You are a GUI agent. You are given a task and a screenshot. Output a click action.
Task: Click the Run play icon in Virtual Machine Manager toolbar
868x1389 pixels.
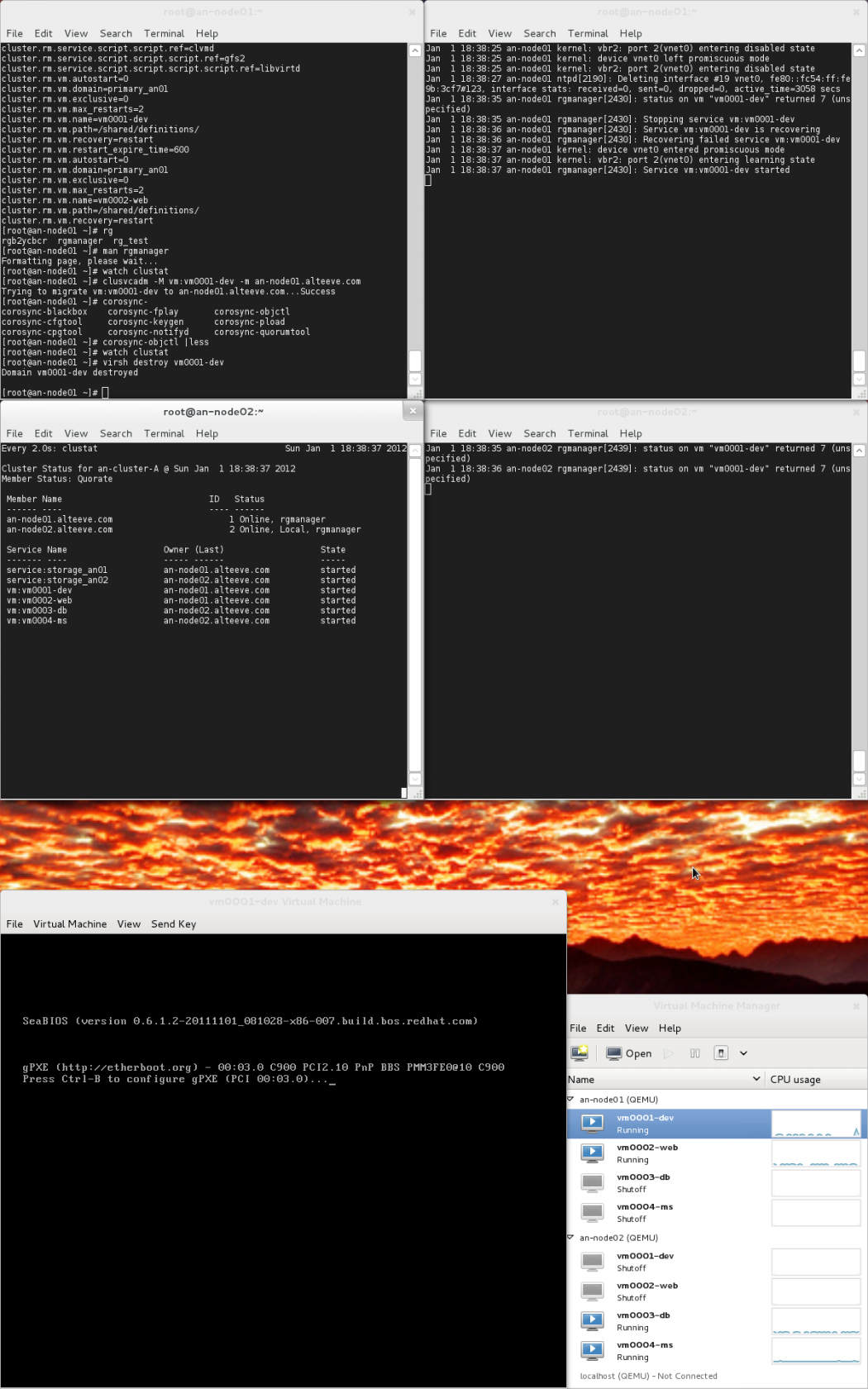669,1053
